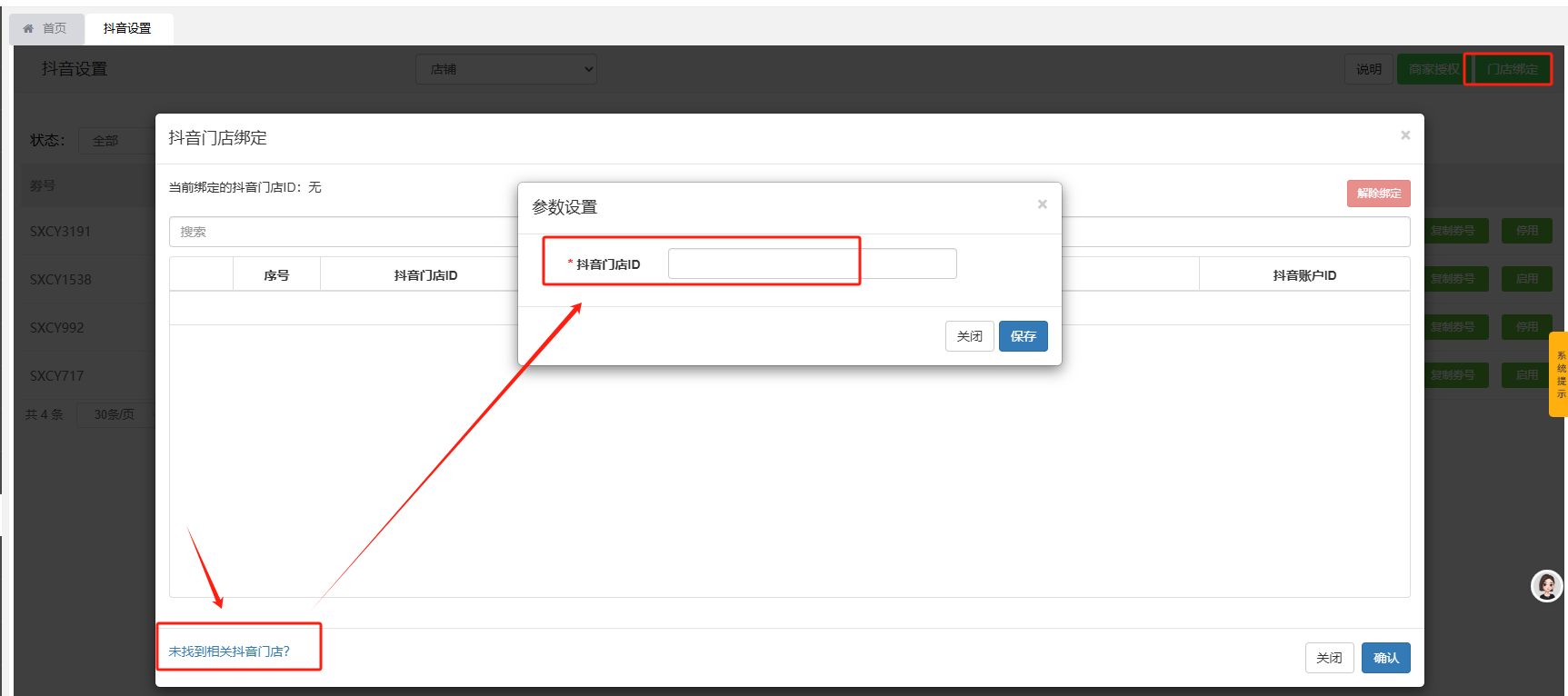
Task: Select coupon row SXCY1538
Action: (60, 280)
